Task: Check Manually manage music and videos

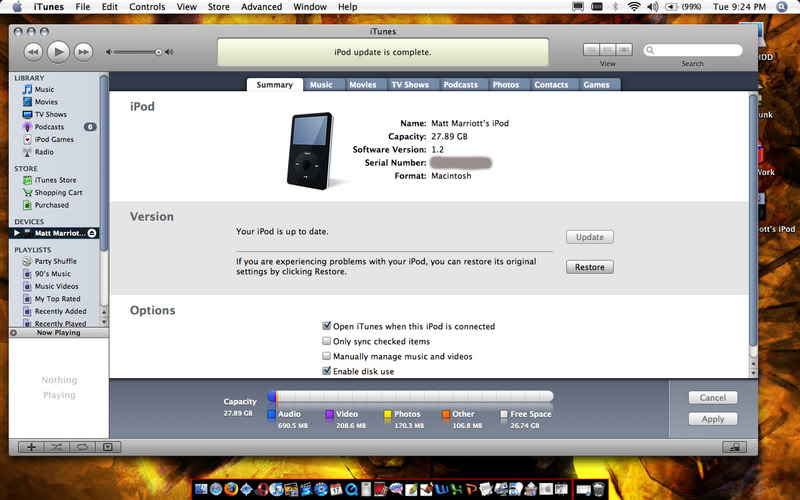Action: pos(327,356)
